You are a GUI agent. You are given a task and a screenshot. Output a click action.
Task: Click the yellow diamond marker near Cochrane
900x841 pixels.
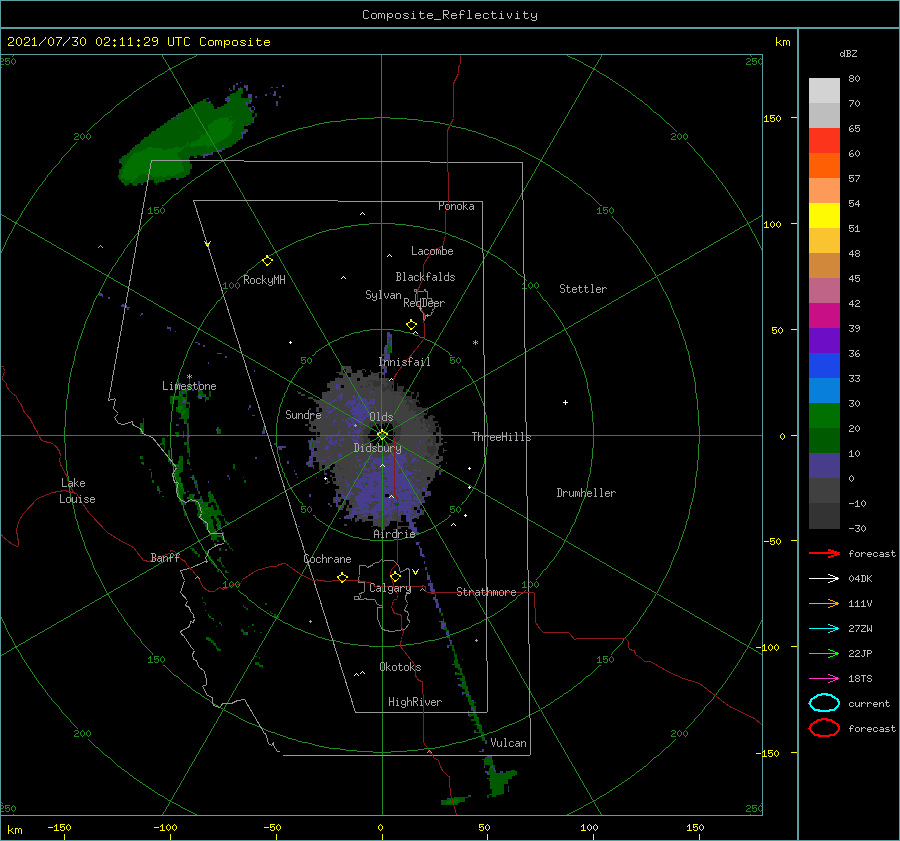[x=343, y=577]
